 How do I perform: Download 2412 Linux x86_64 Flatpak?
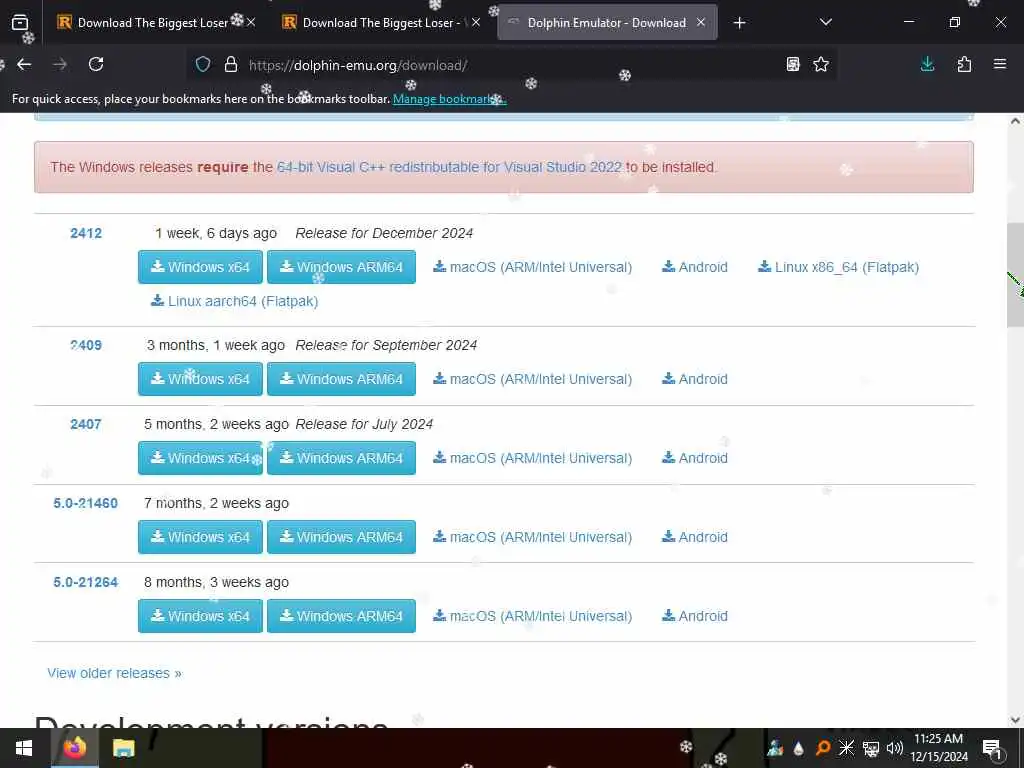click(x=839, y=267)
